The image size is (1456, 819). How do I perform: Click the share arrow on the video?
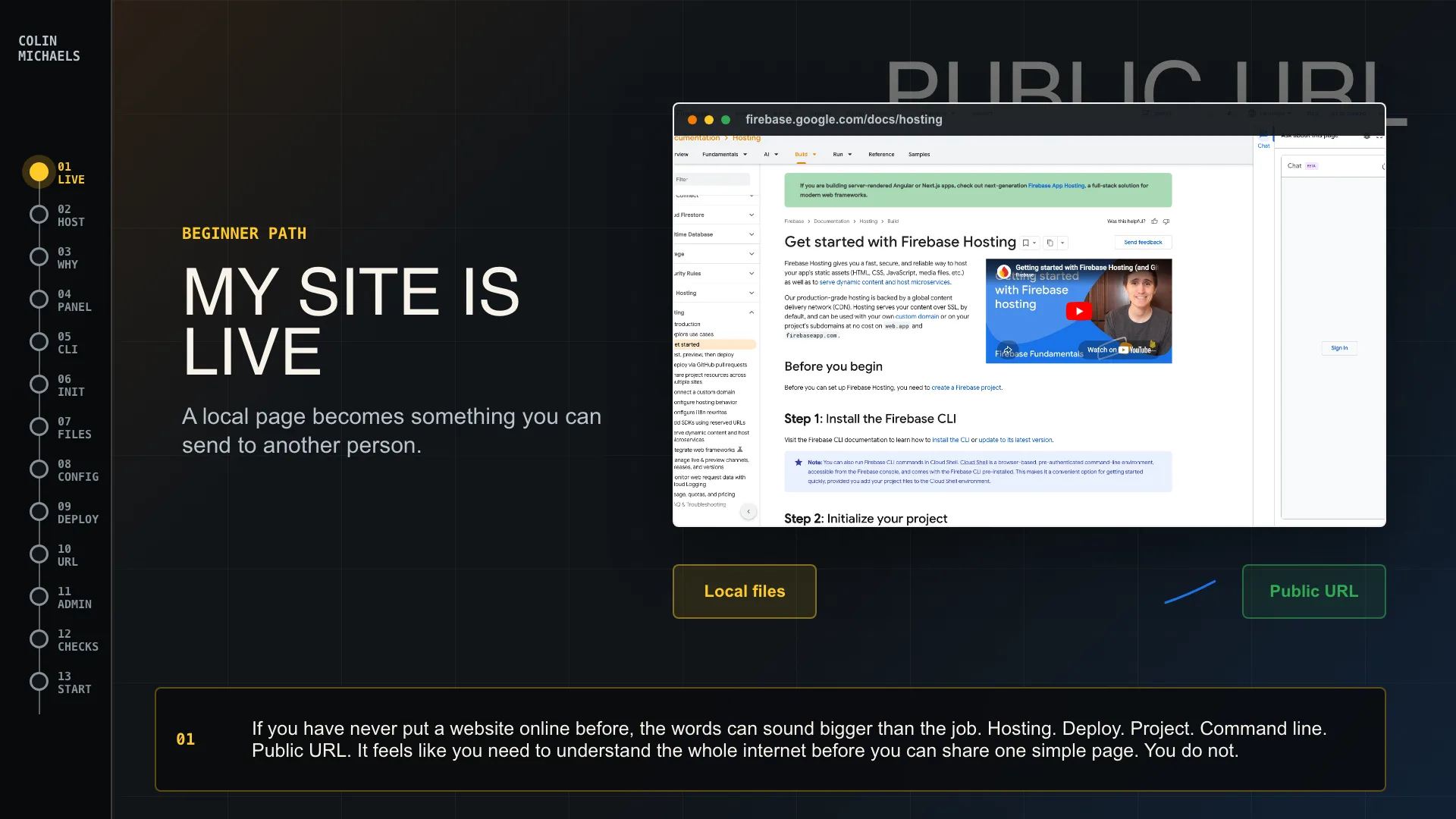[1008, 350]
